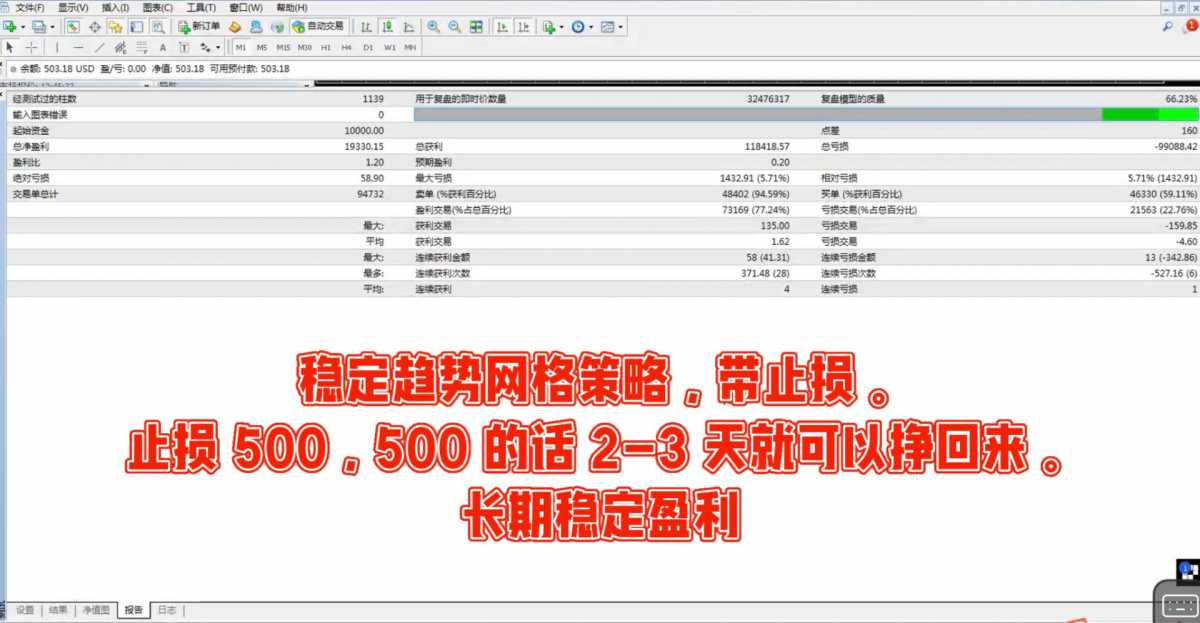Zoom out on the chart
Image resolution: width=1200 pixels, height=623 pixels.
click(455, 27)
